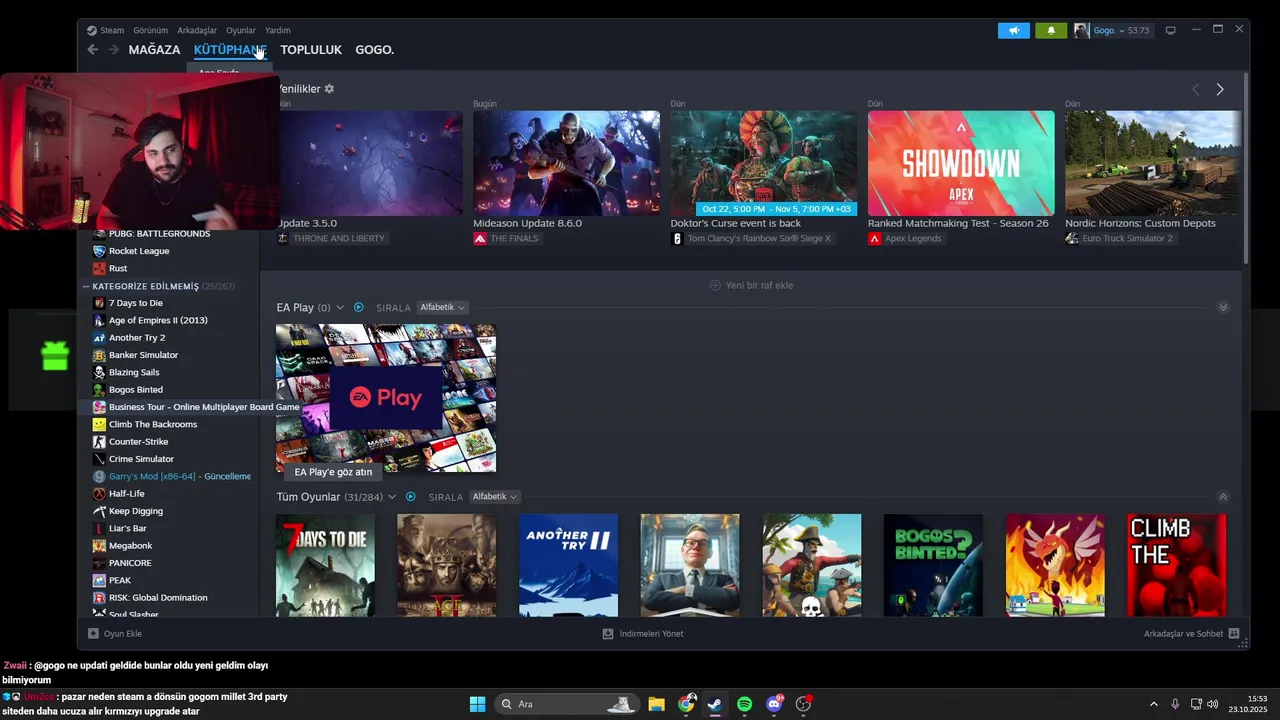Click Arkadaşlar ve Sohbet label
The height and width of the screenshot is (720, 1280).
pyautogui.click(x=1184, y=634)
